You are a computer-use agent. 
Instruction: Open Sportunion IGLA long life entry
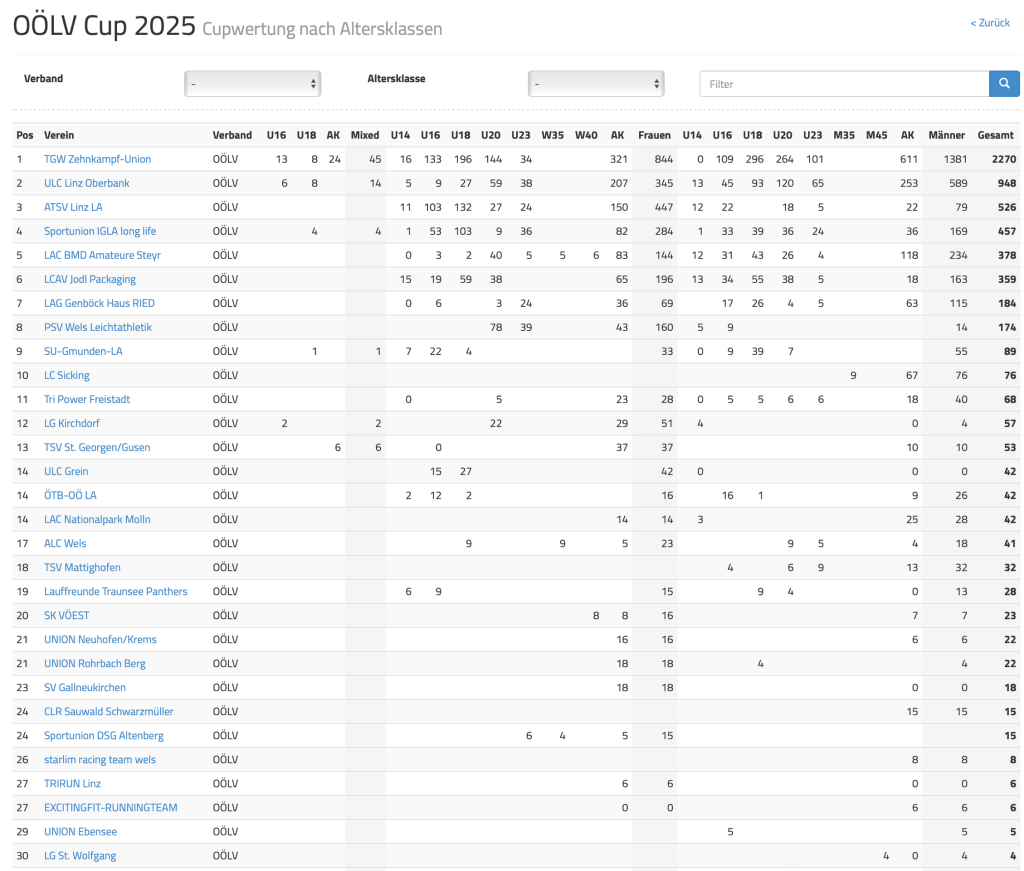click(100, 231)
